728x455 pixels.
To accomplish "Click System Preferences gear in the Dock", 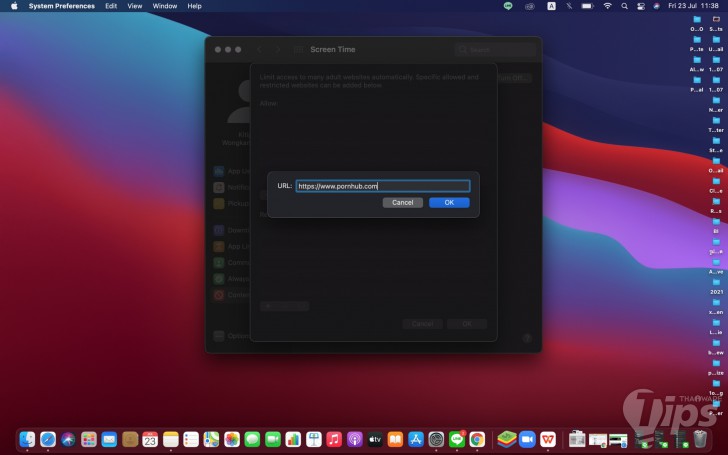I will click(x=436, y=439).
